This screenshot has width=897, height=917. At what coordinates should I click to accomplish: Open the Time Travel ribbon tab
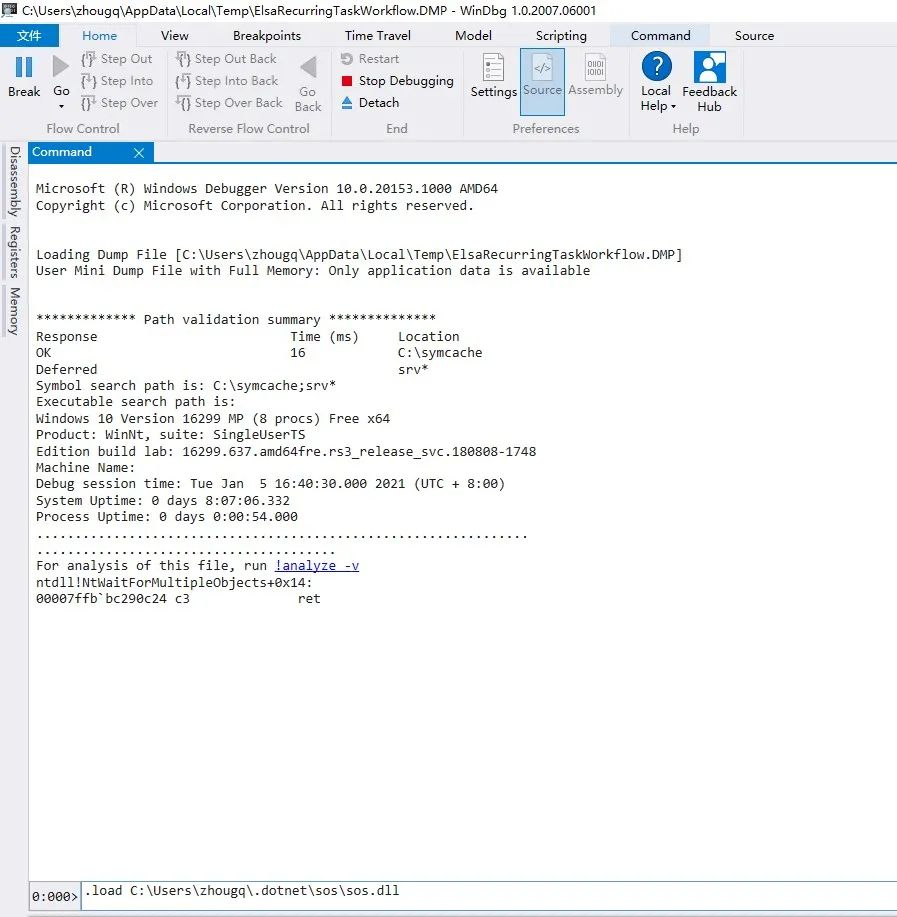[378, 36]
